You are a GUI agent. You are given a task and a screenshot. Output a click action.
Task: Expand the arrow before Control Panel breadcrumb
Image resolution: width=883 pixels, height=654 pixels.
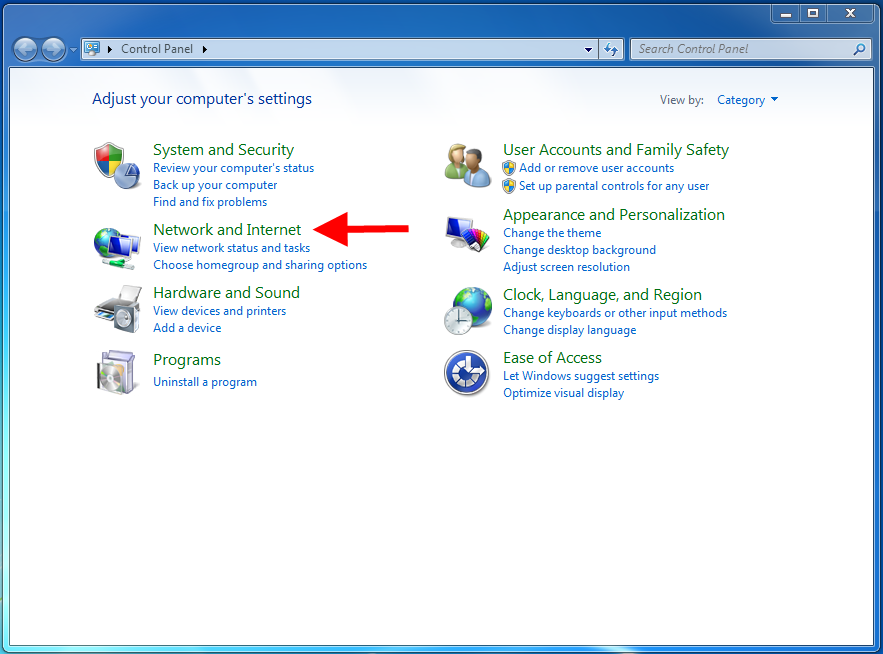click(110, 50)
